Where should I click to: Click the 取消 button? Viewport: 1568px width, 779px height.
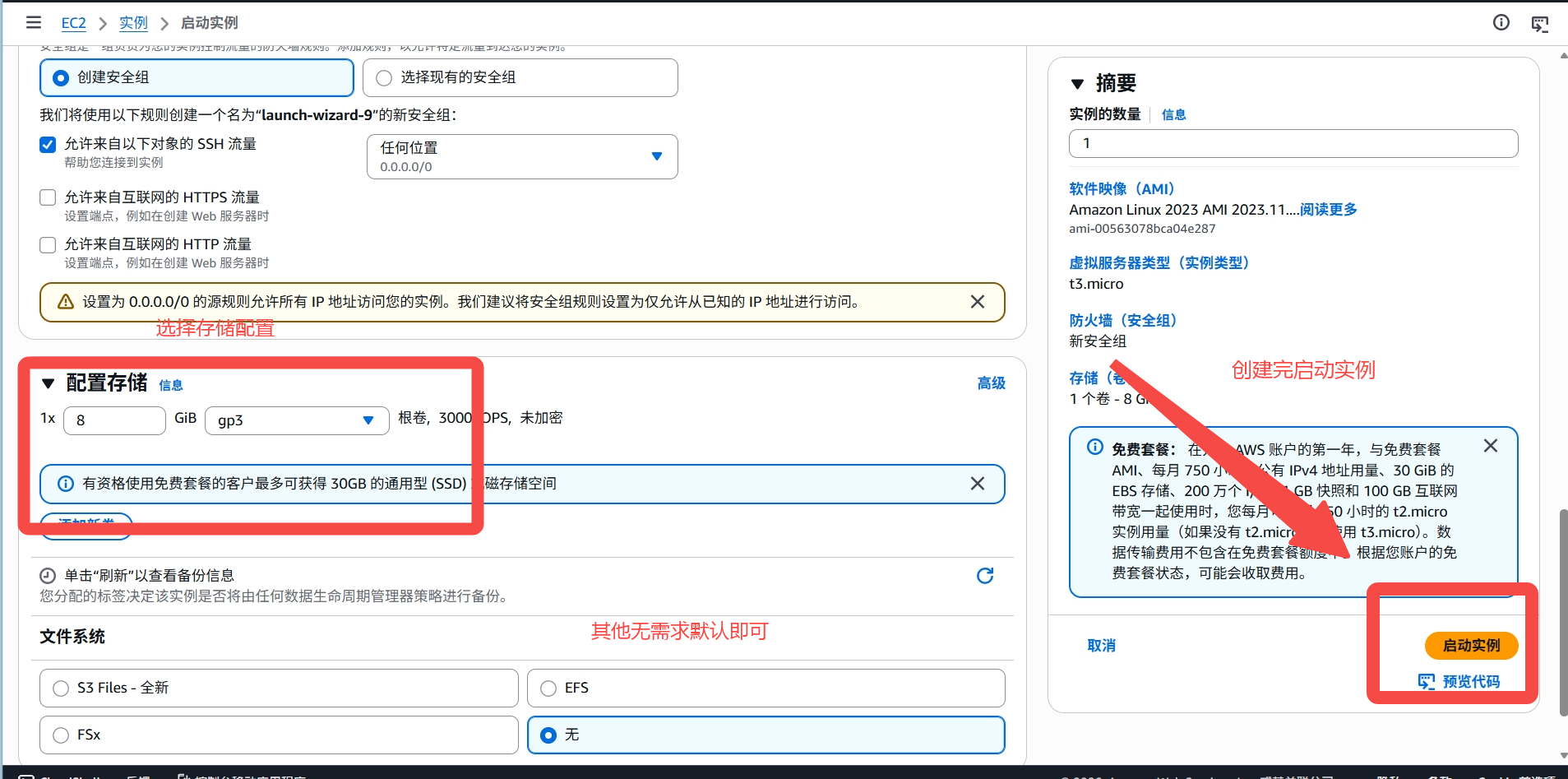click(1102, 646)
